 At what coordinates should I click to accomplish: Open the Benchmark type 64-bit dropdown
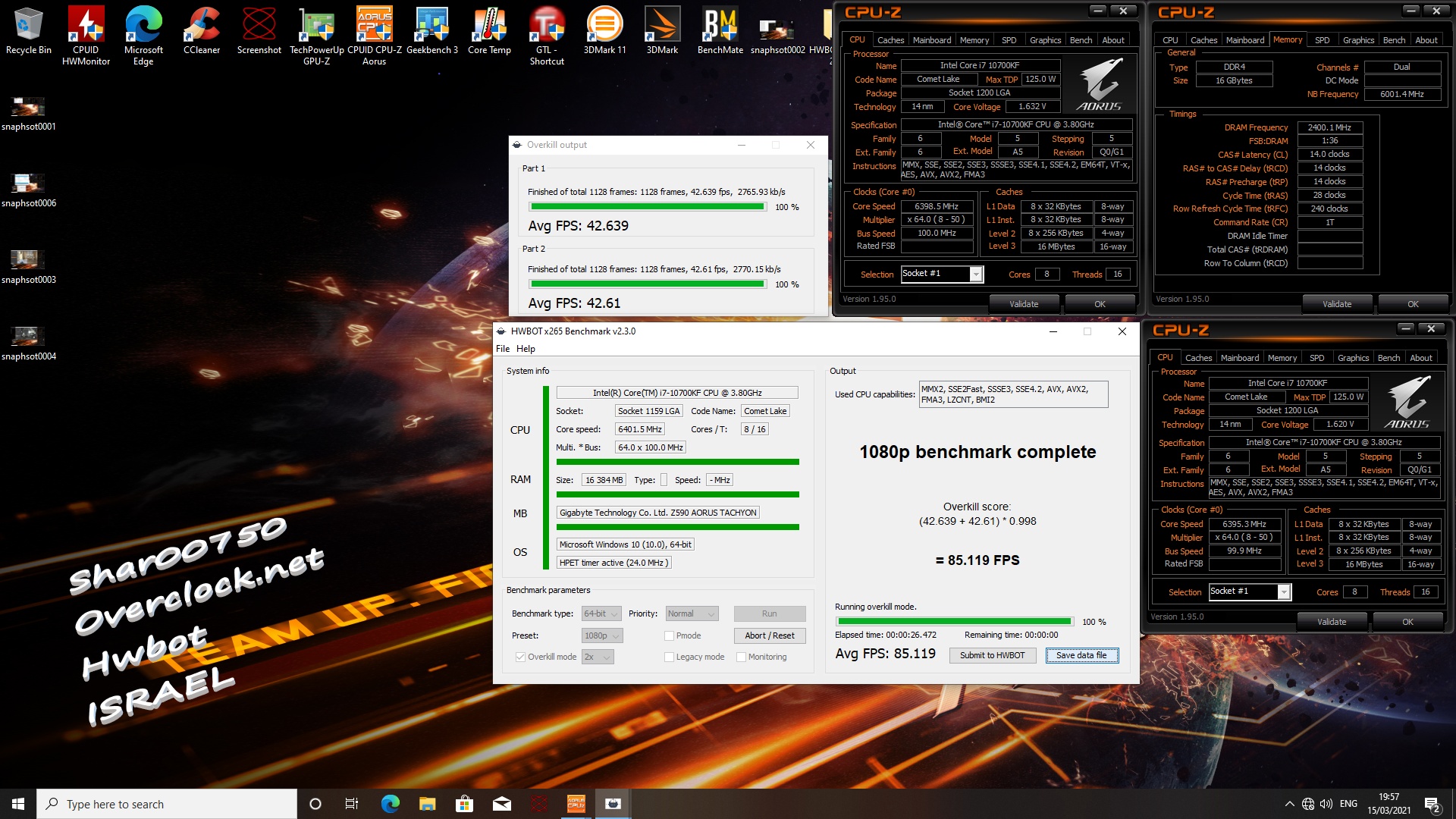[601, 613]
